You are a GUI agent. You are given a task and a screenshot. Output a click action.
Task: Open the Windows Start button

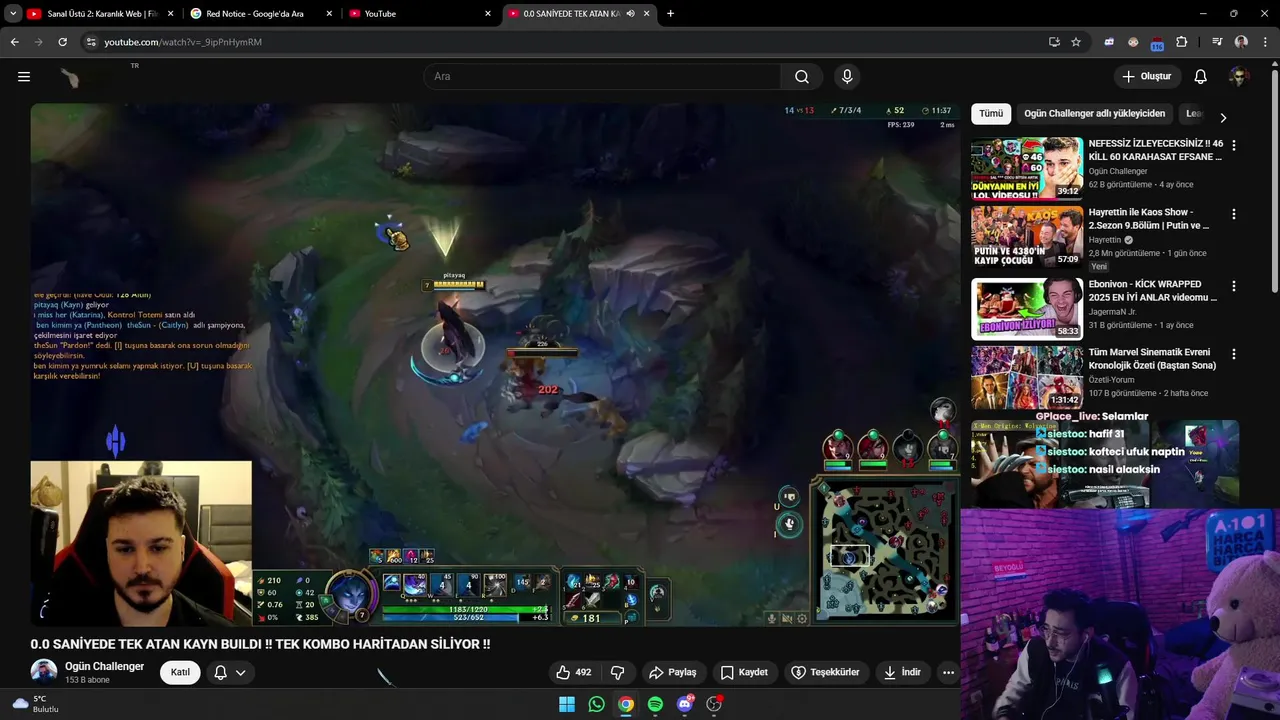[567, 704]
